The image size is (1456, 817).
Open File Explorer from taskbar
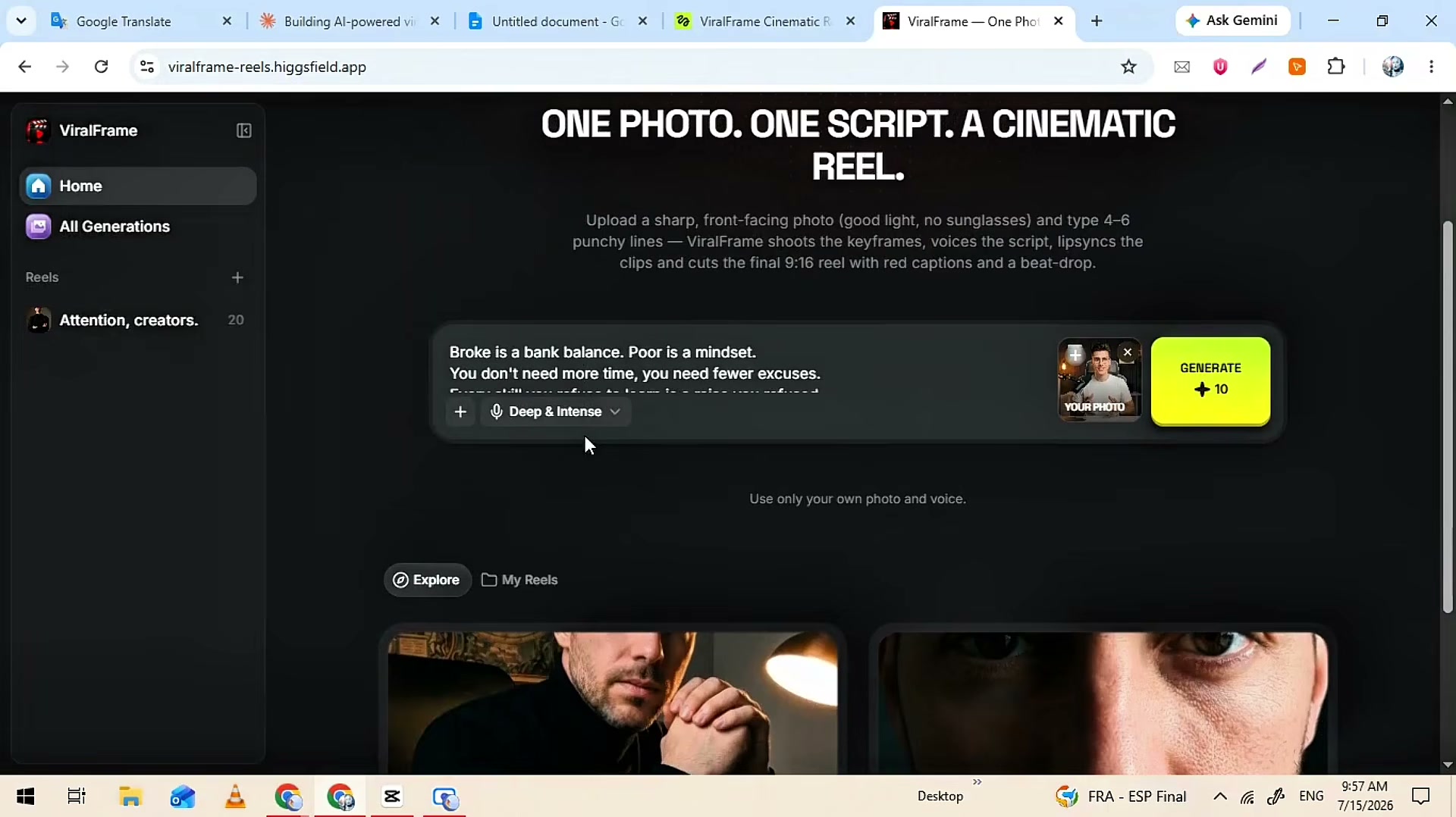(130, 797)
